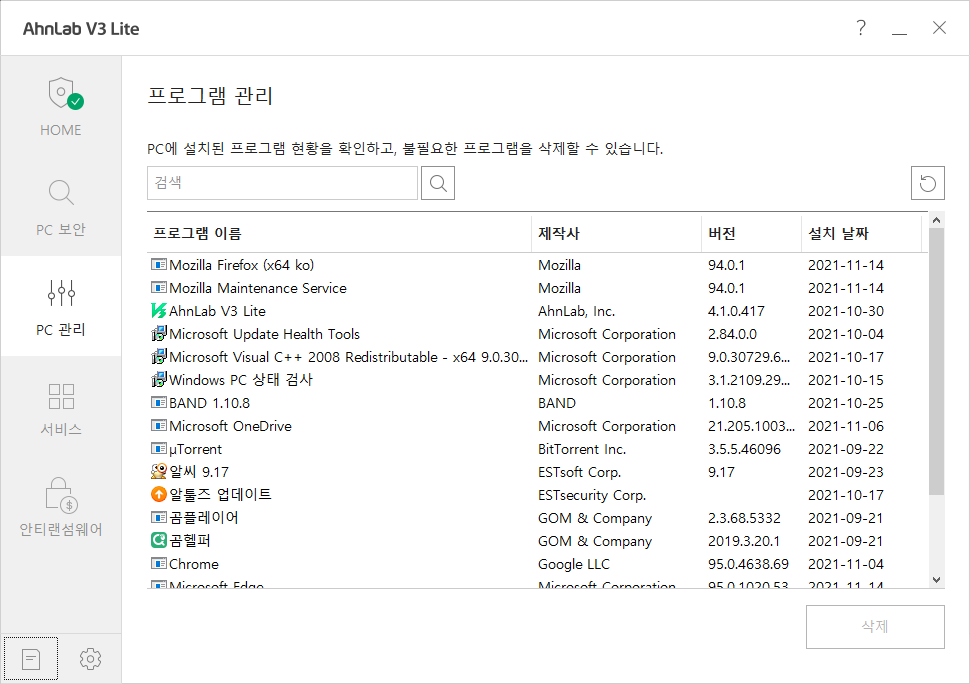Click the AhnLab V3 Lite row icon
The height and width of the screenshot is (684, 970).
[159, 310]
